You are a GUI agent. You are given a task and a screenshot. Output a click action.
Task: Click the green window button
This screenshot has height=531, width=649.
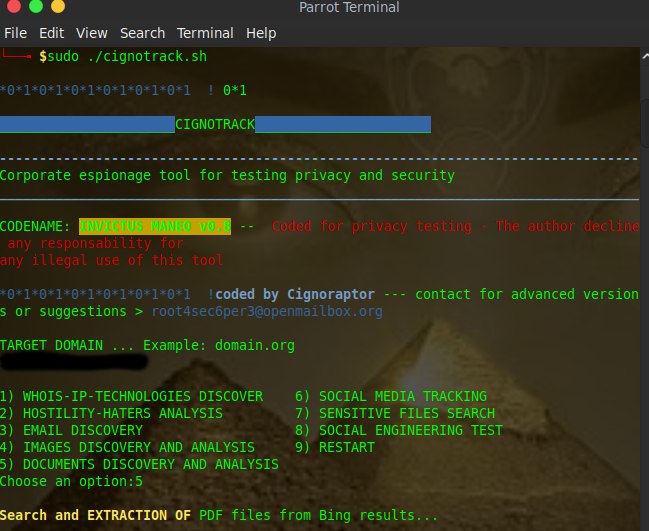(36, 6)
